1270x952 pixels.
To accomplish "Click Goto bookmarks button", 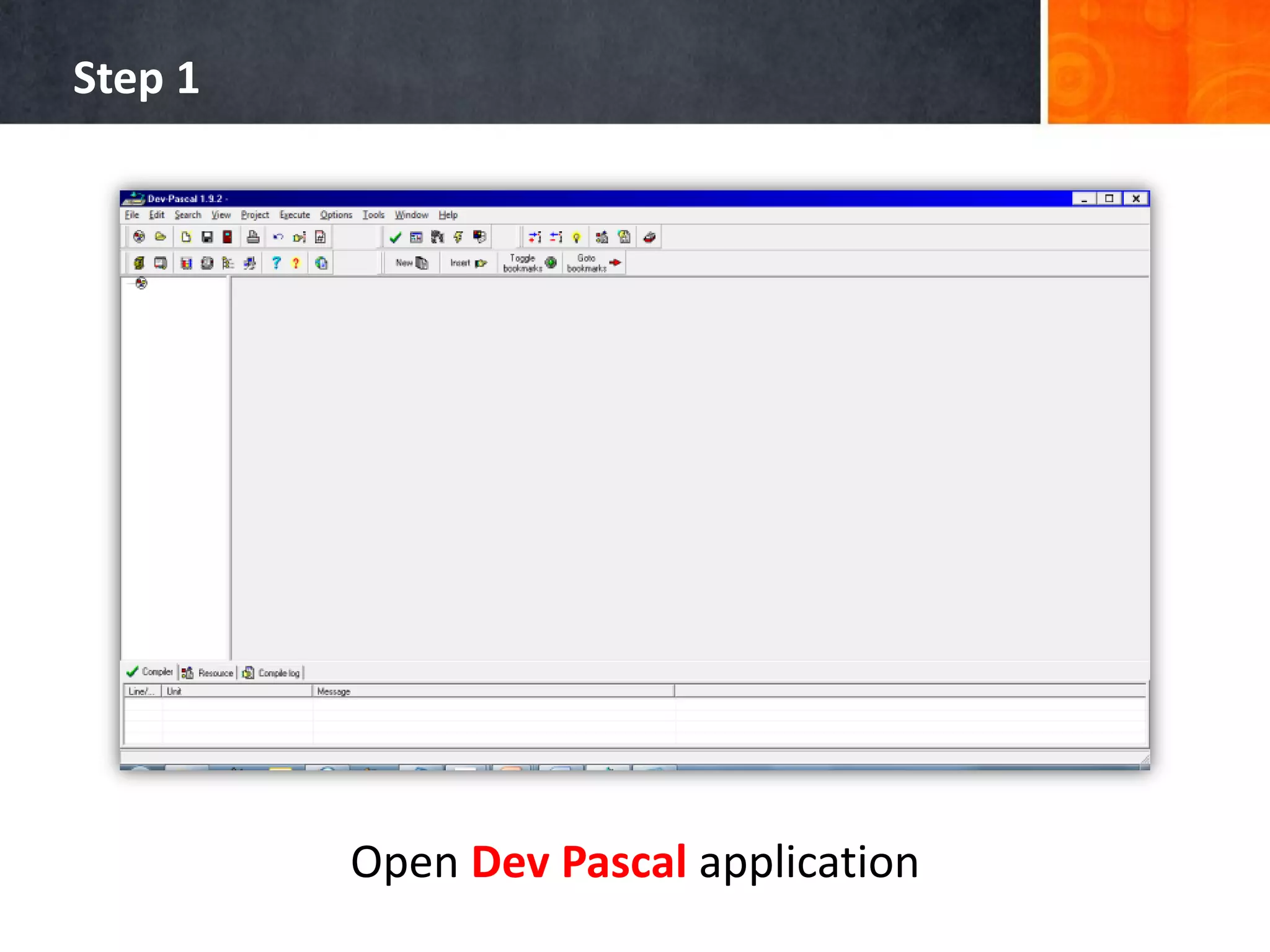I will (x=594, y=263).
